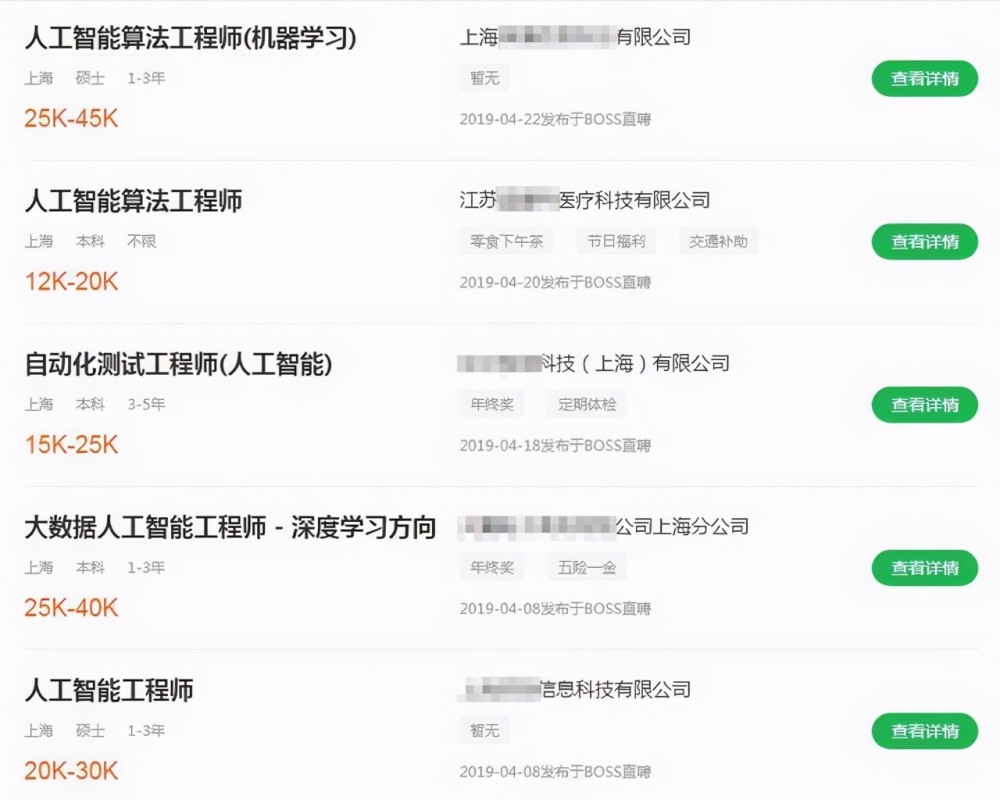Image resolution: width=1000 pixels, height=800 pixels.
Task: Click the 2019-04-22发布于BOSS直聘 source line
Action: 555,119
